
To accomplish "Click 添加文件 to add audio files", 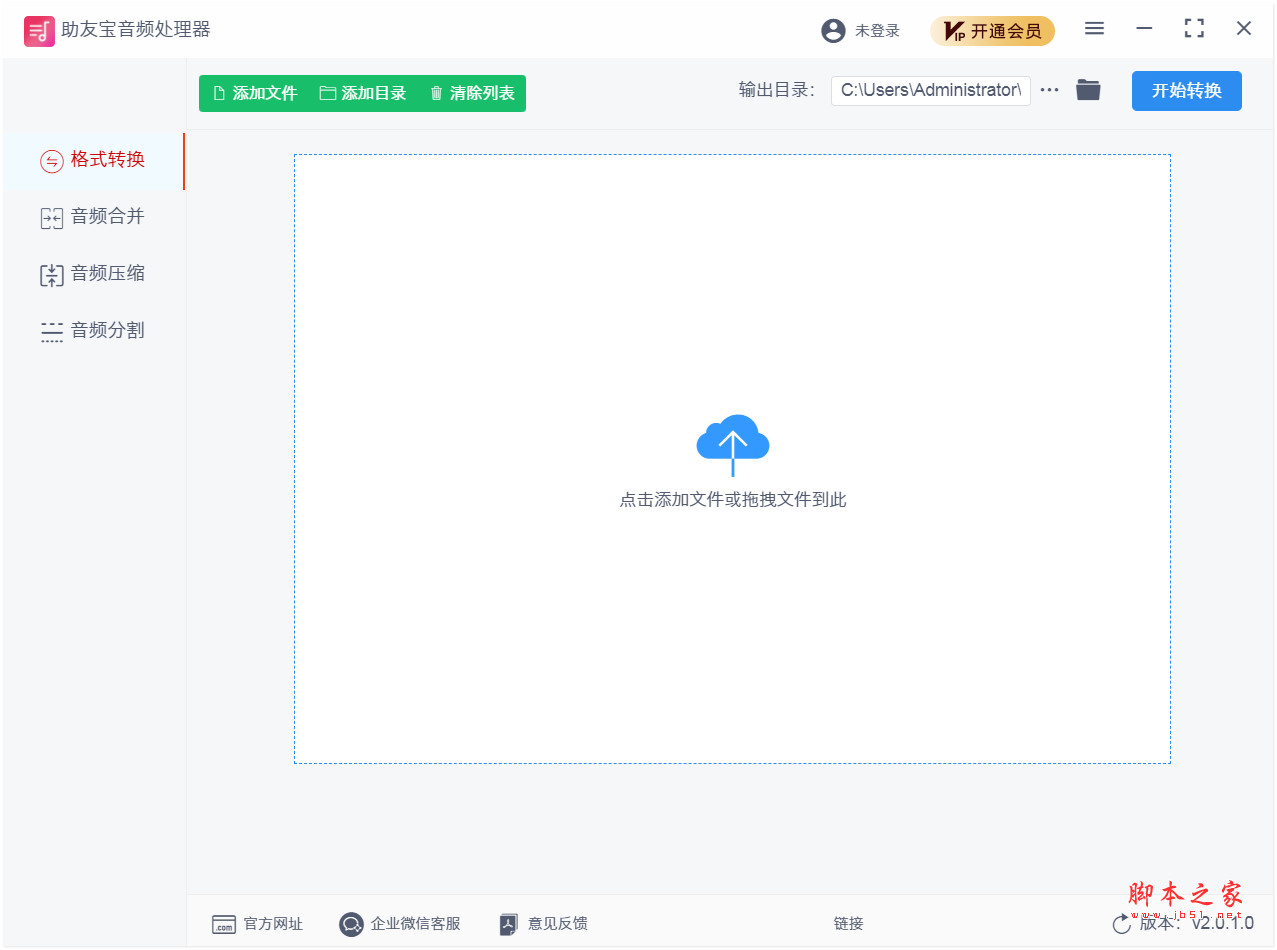I will click(x=256, y=93).
